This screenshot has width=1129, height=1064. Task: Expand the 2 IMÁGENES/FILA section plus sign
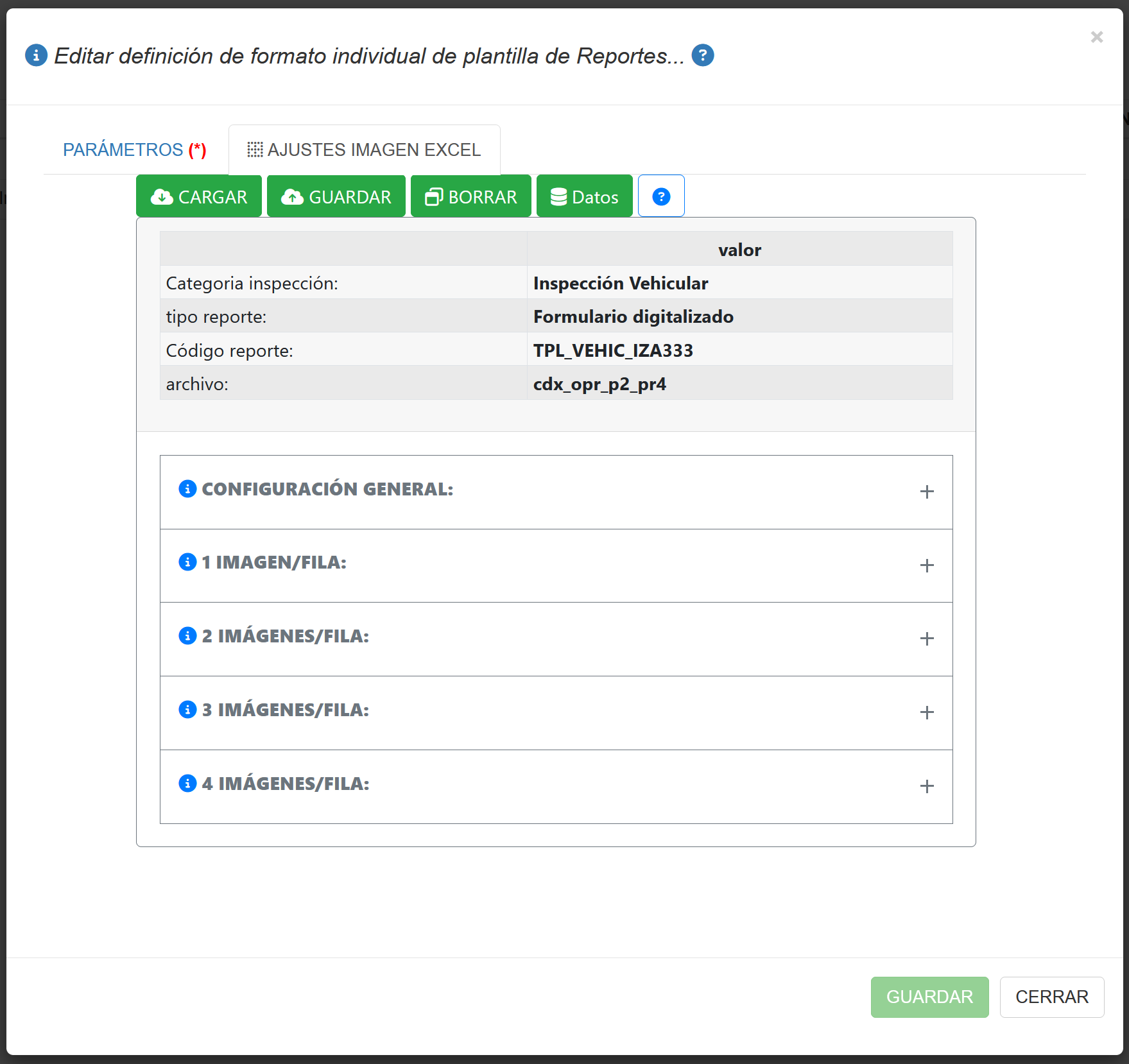coord(926,639)
